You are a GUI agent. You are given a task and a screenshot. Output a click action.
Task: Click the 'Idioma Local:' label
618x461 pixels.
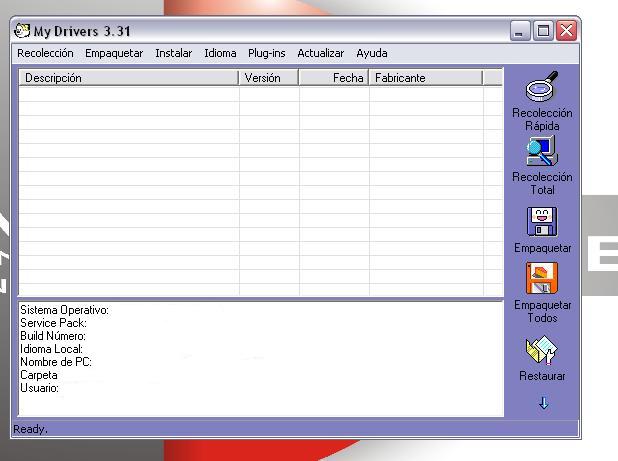pos(51,349)
